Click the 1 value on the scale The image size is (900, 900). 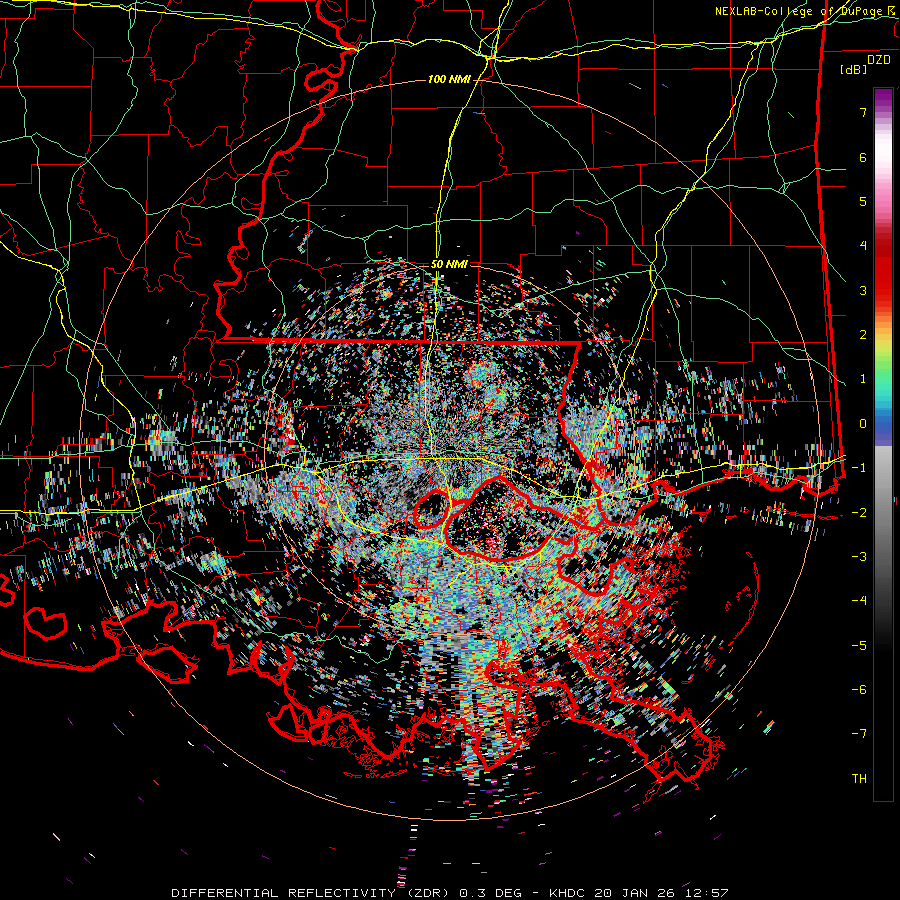[x=863, y=379]
